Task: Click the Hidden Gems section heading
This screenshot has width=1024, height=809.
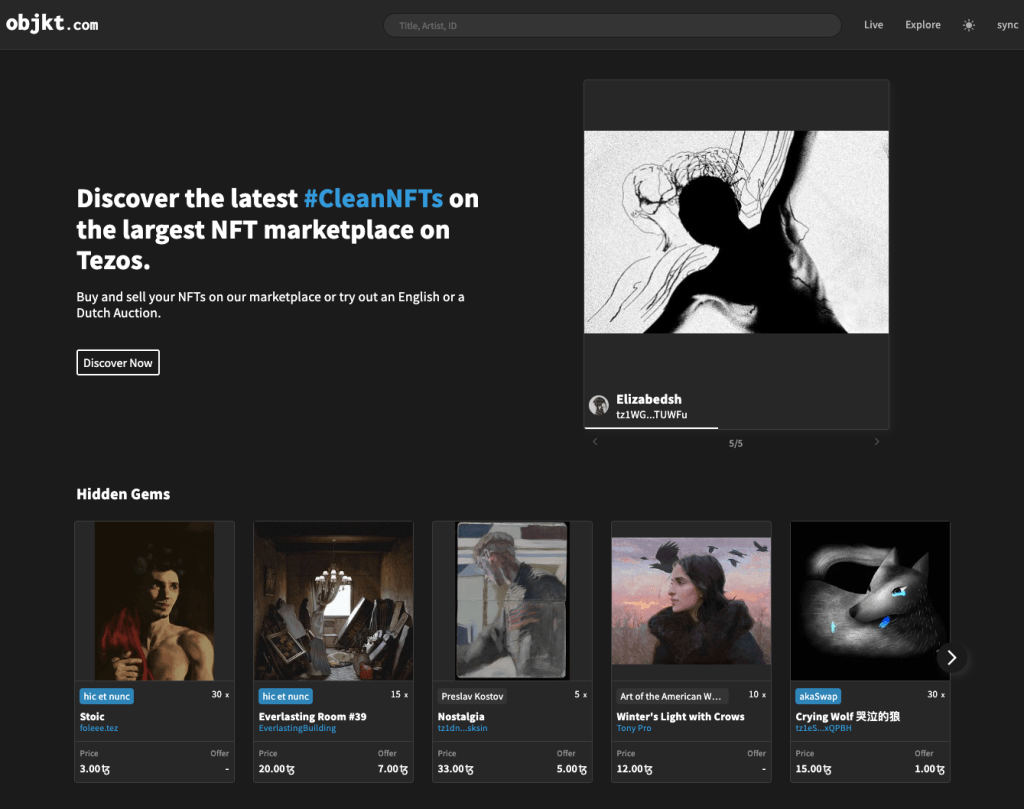Action: click(x=123, y=494)
